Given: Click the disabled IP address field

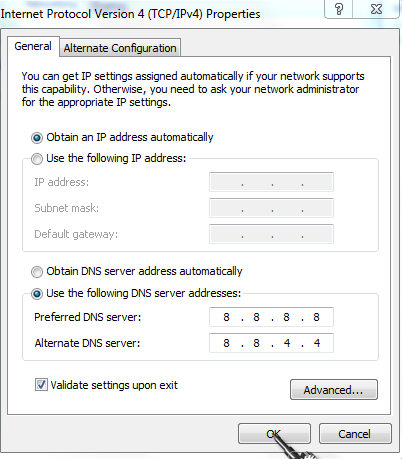Looking at the screenshot, I should pos(271,182).
